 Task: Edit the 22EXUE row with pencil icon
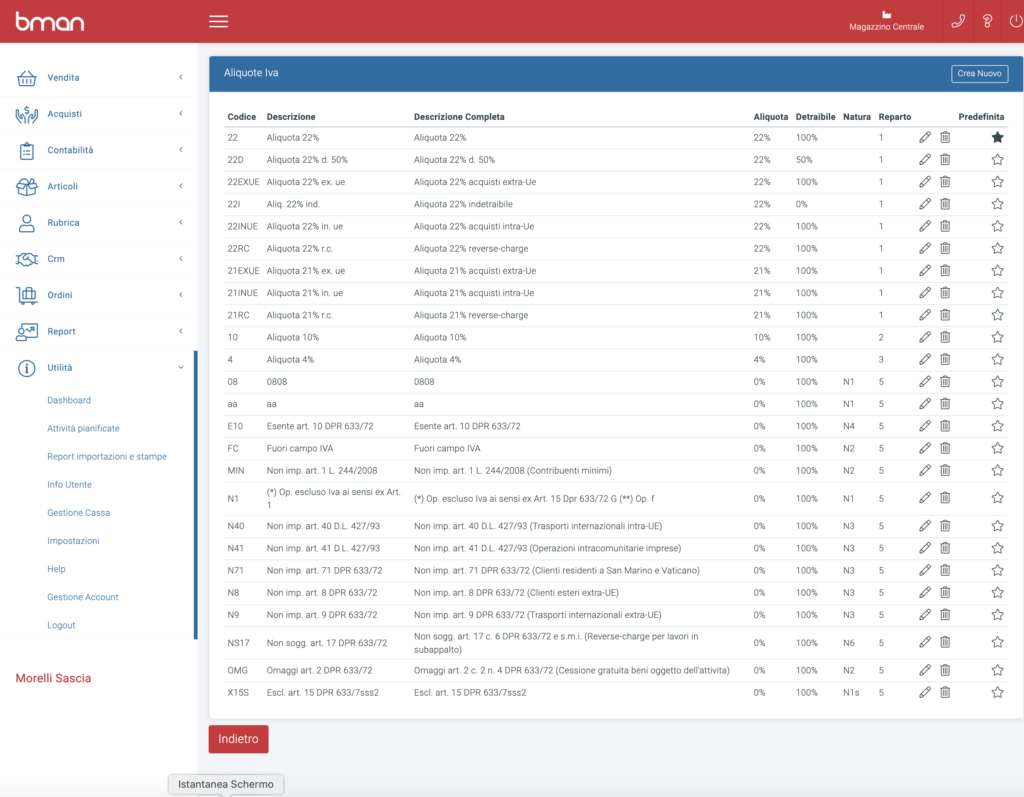(925, 182)
